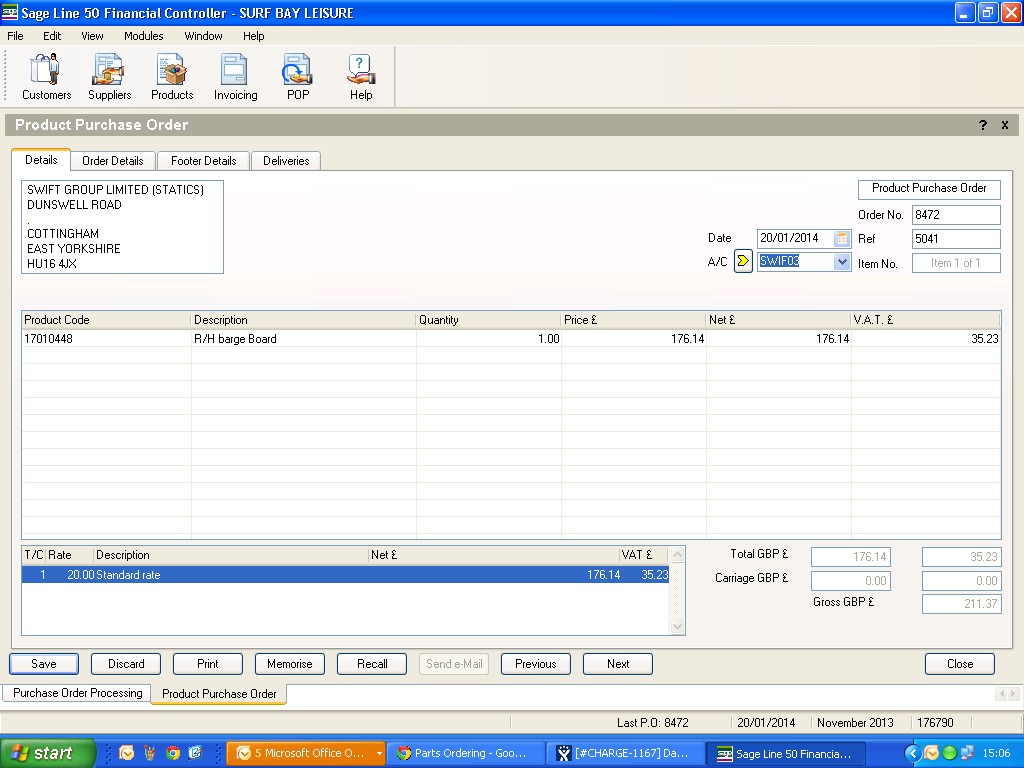The image size is (1024, 768).
Task: Click the Memorise button
Action: tap(290, 664)
